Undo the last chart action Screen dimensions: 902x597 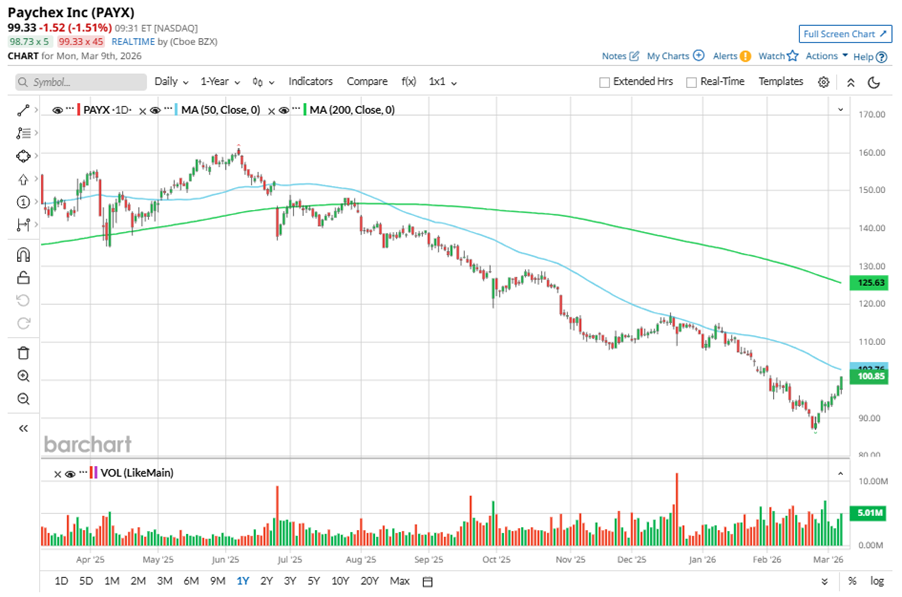click(x=23, y=301)
